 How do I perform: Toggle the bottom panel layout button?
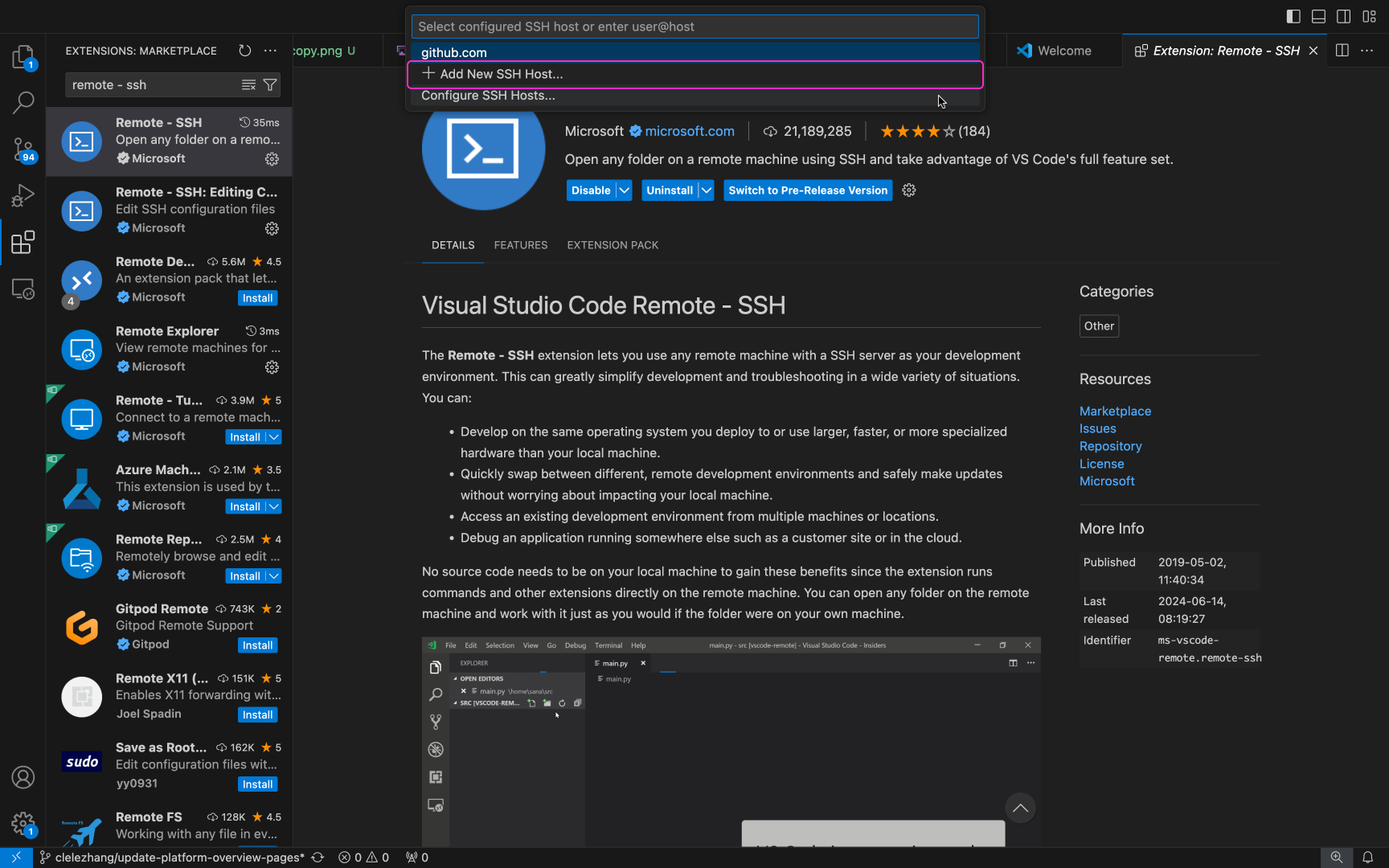pyautogui.click(x=1318, y=16)
